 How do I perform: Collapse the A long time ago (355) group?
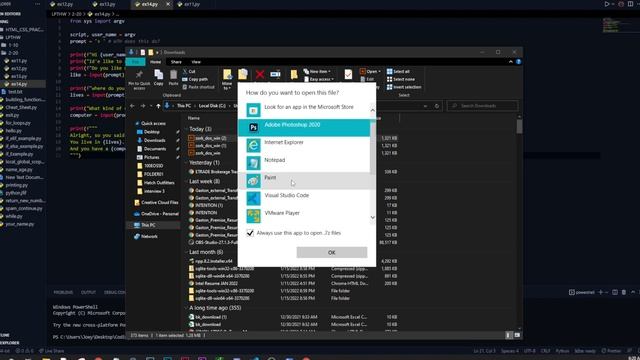[186, 308]
